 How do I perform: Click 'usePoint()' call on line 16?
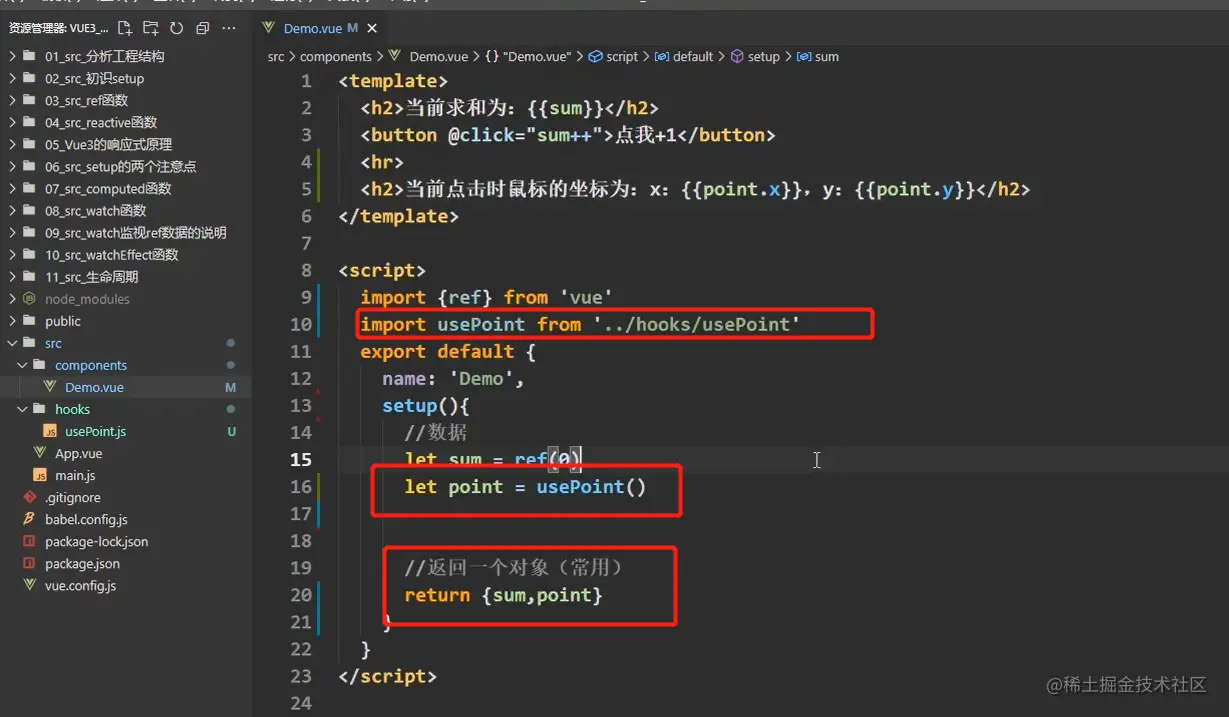tap(592, 487)
